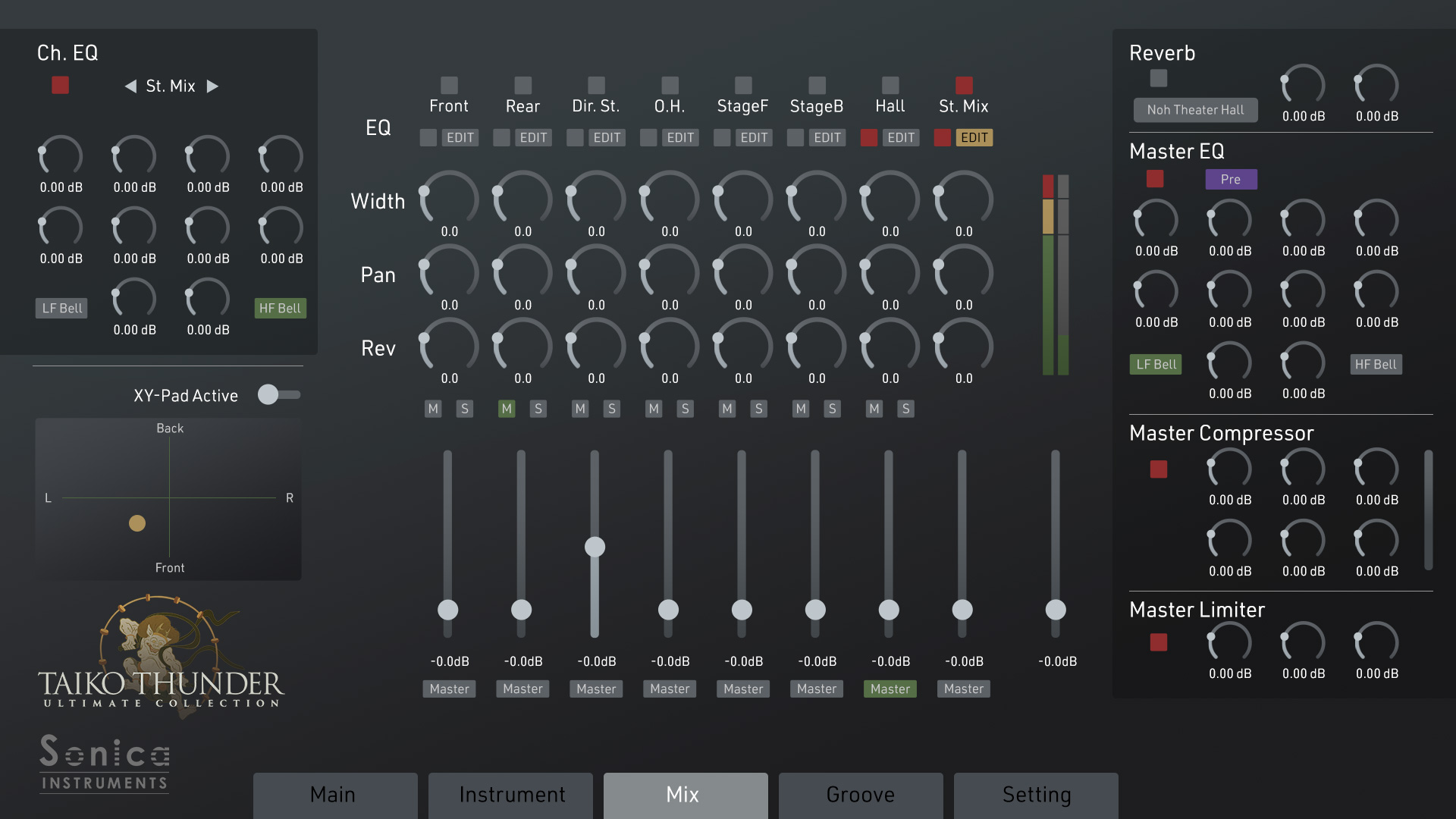Screen dimensions: 1456x819
Task: Open StageF output Master dropdown
Action: [x=743, y=689]
